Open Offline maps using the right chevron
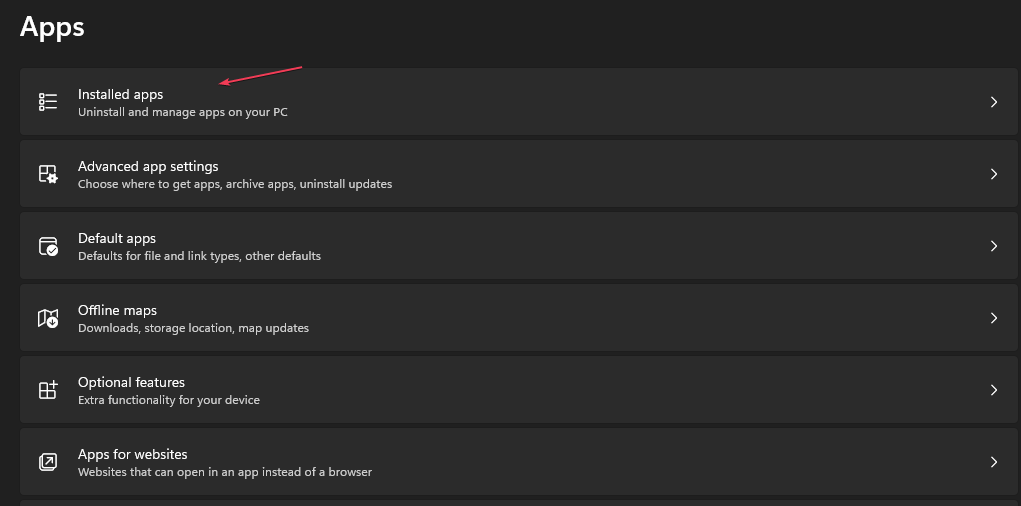This screenshot has height=506, width=1021. pos(994,318)
